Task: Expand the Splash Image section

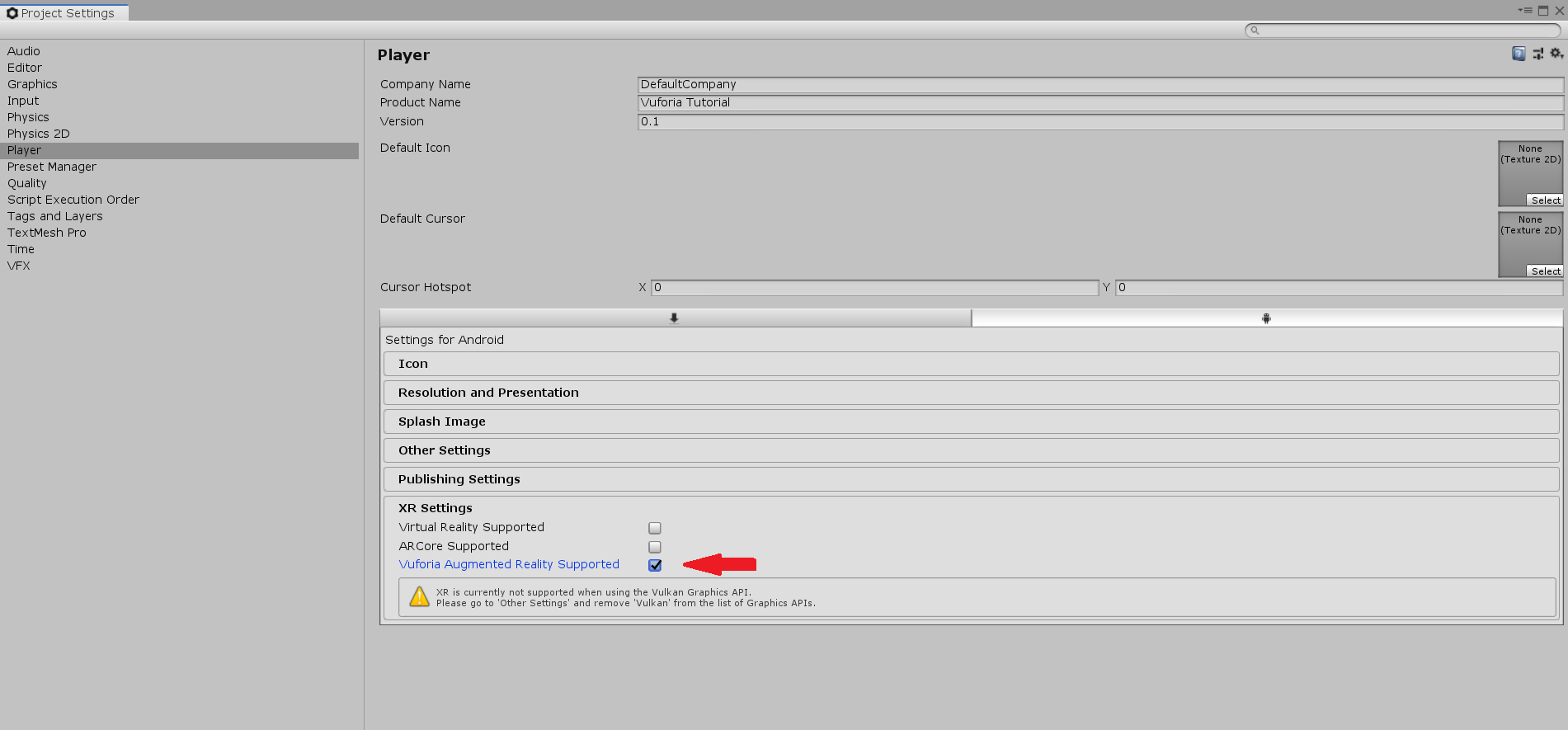Action: pos(971,422)
